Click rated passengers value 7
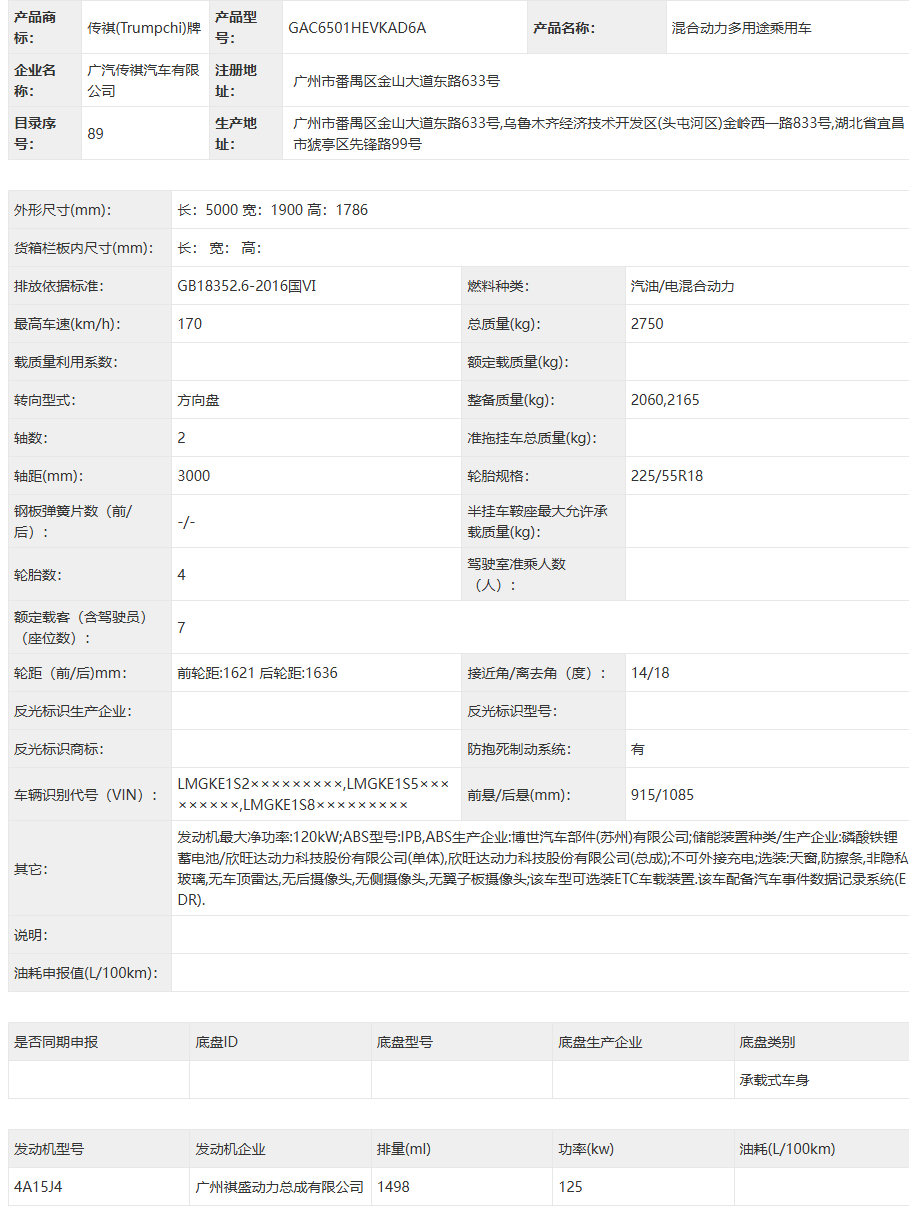Image resolution: width=909 pixels, height=1206 pixels. coord(181,628)
